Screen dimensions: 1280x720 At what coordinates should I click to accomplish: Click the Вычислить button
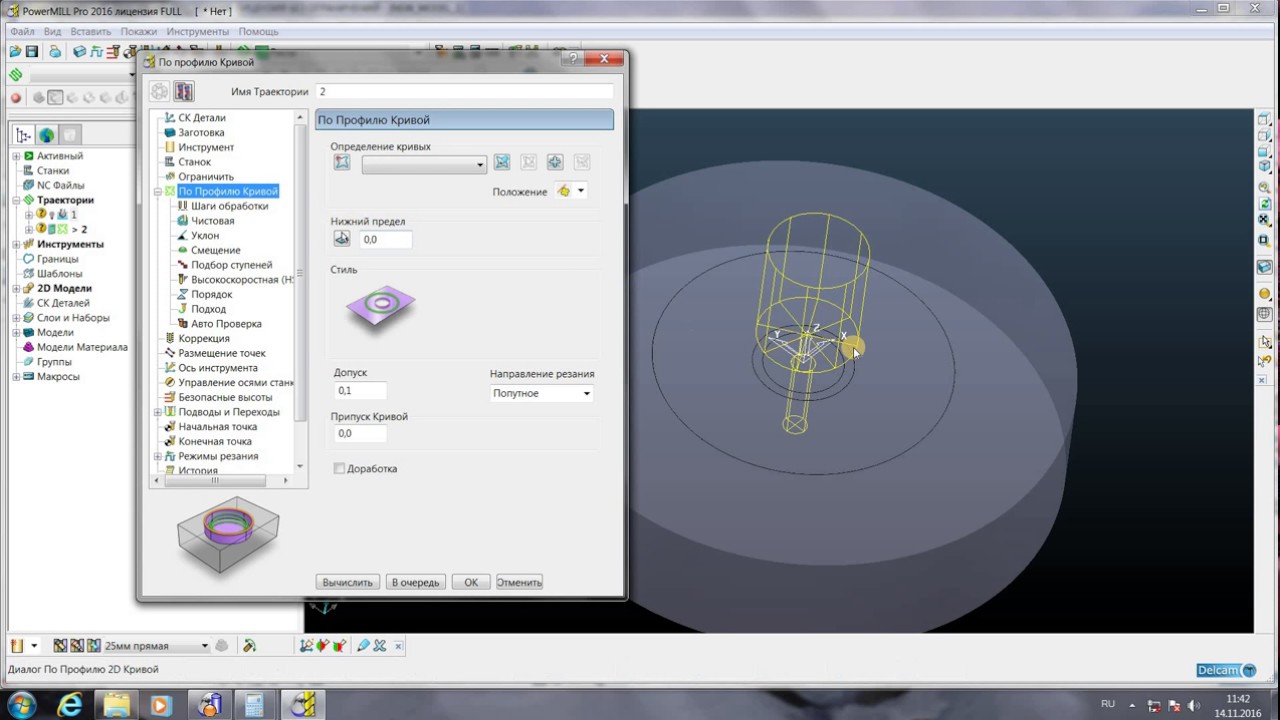347,582
